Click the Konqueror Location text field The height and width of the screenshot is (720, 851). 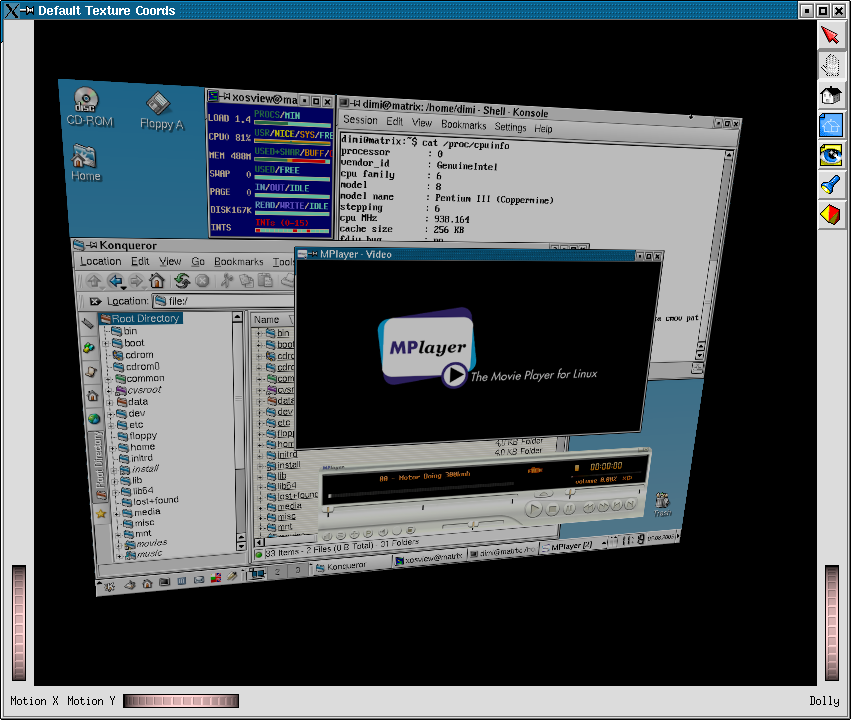pyautogui.click(x=224, y=301)
